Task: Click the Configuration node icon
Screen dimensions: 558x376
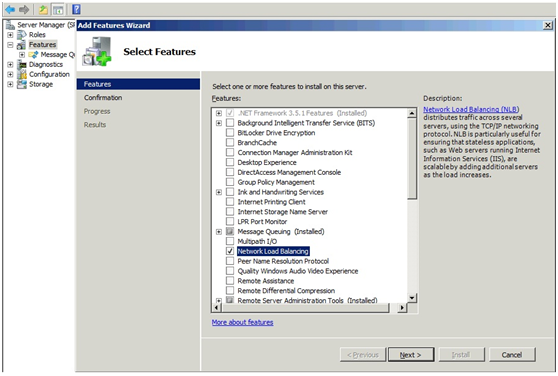Action: pos(22,74)
